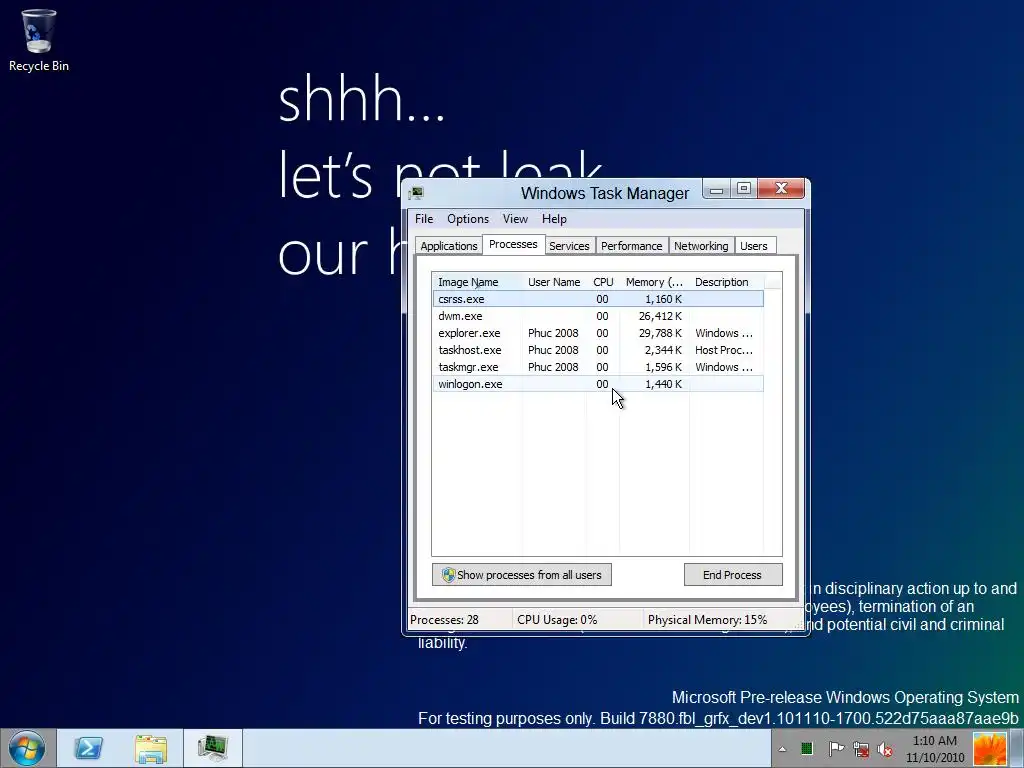
Task: Select the winlogon.exe process row
Action: point(598,384)
